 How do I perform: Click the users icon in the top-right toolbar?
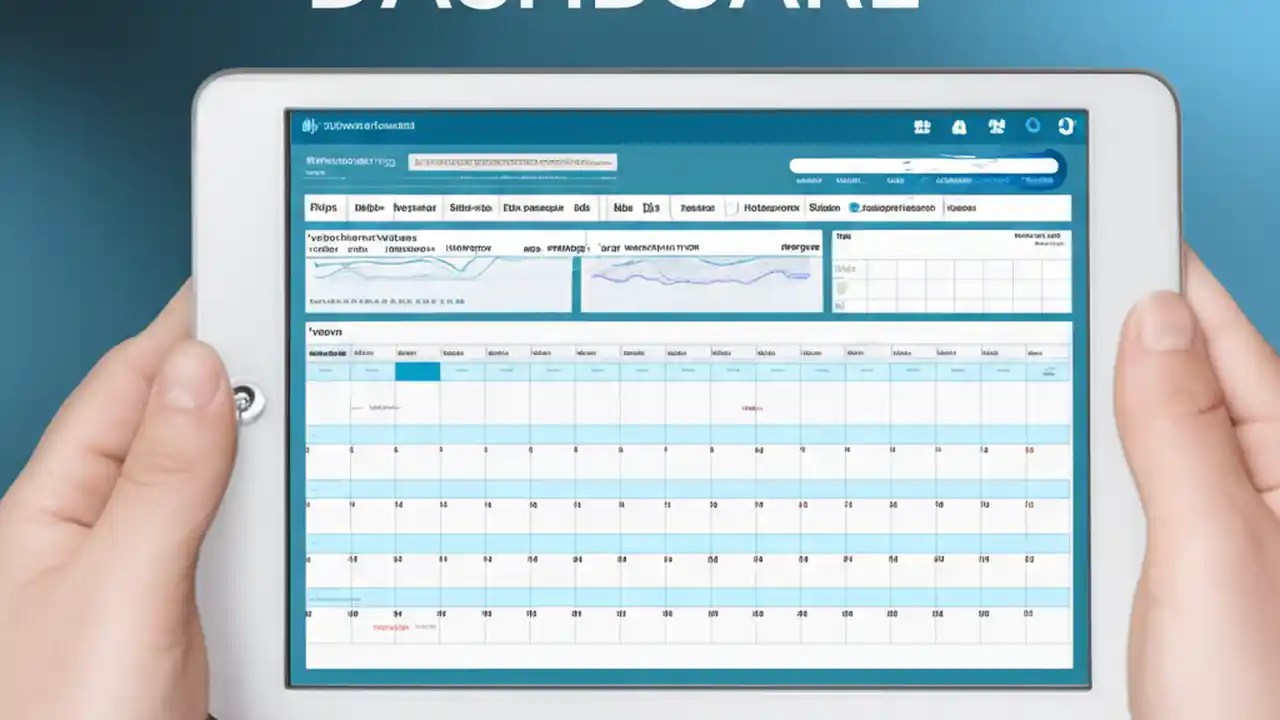tap(995, 127)
